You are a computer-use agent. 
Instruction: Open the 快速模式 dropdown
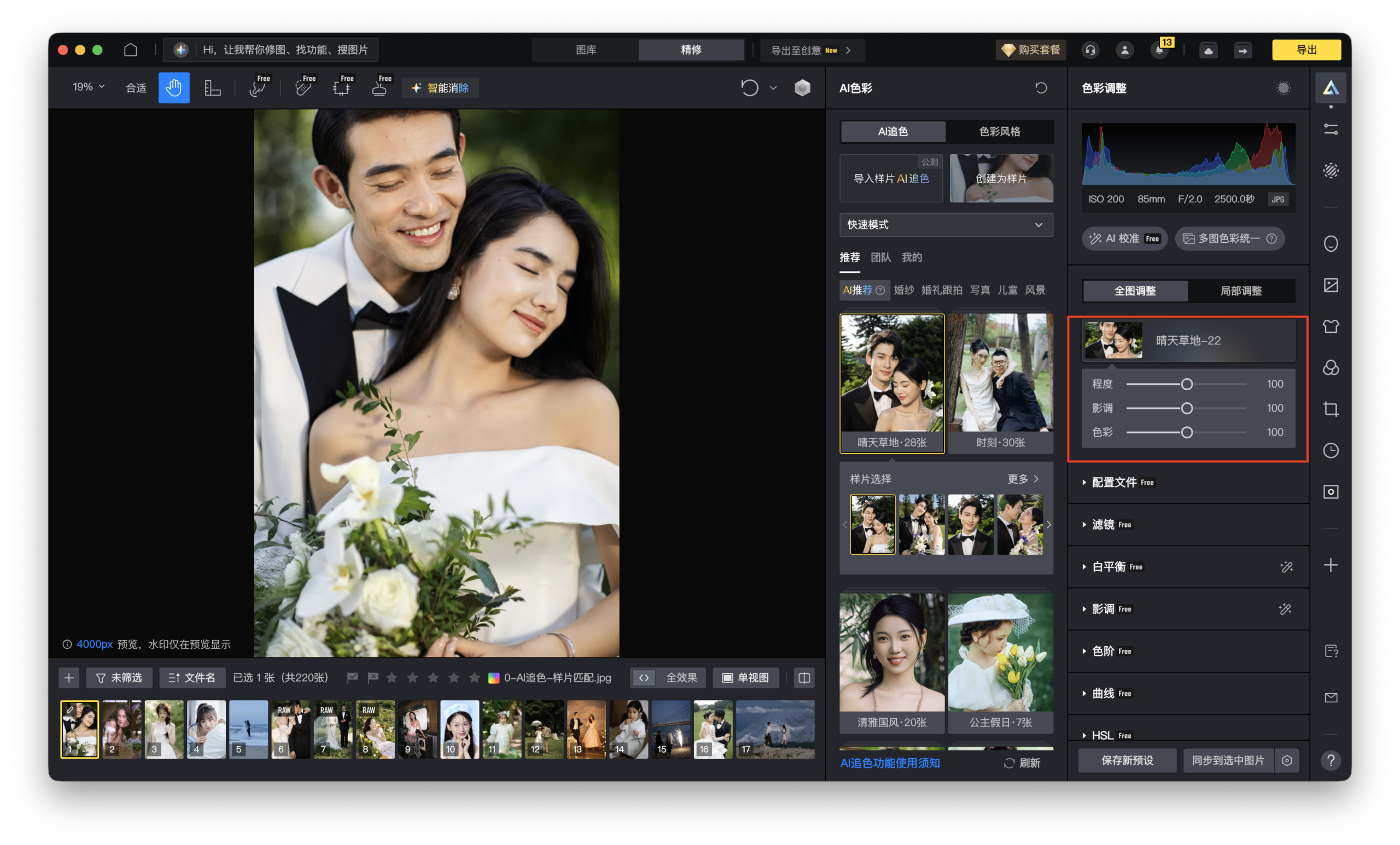coord(946,224)
